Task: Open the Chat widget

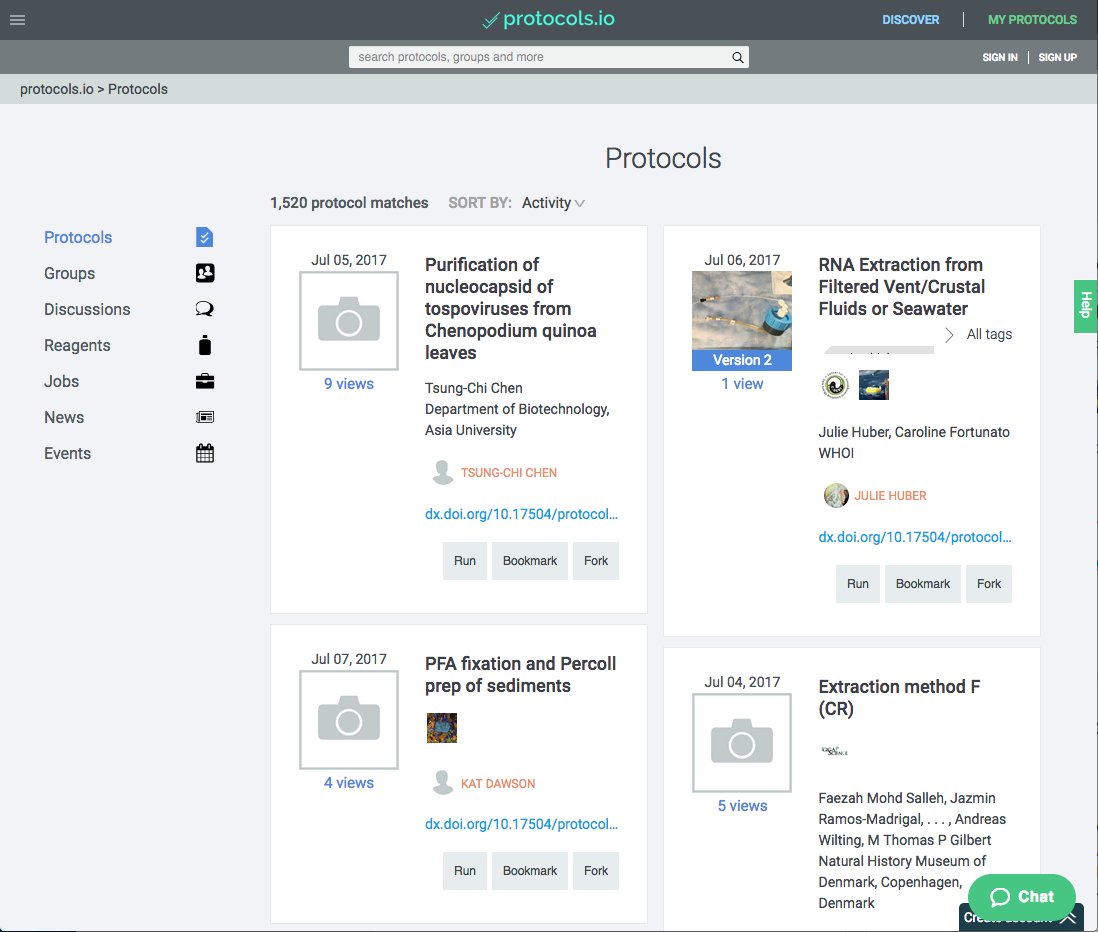Action: tap(1022, 897)
